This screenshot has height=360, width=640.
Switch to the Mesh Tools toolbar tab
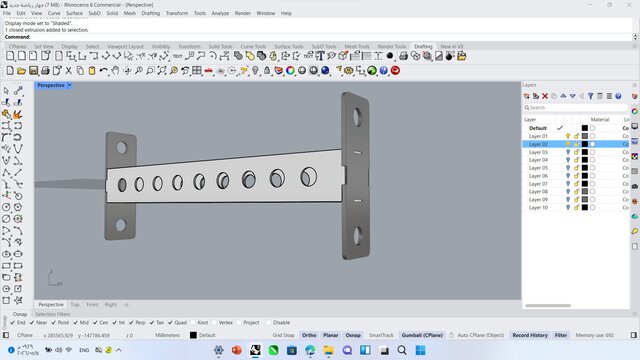coord(357,47)
